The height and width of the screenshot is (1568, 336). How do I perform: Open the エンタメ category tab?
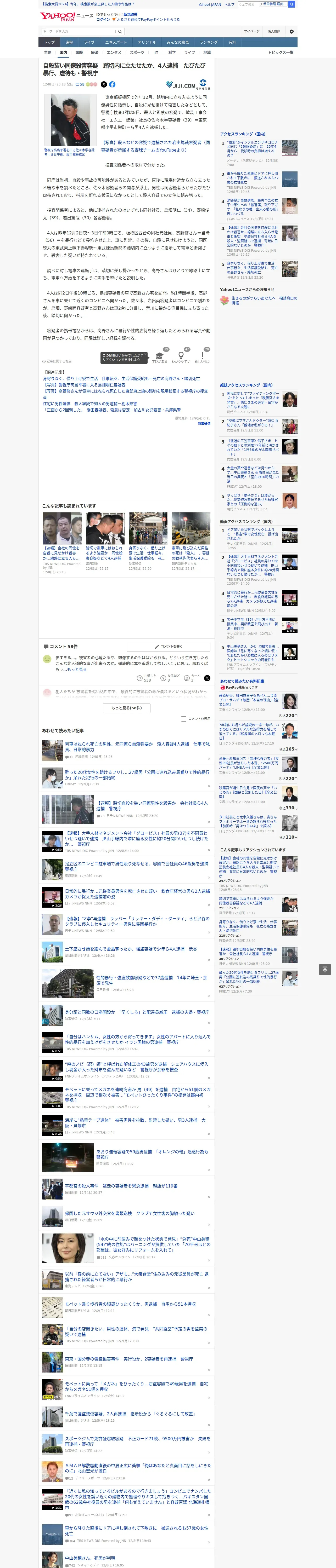[x=114, y=52]
